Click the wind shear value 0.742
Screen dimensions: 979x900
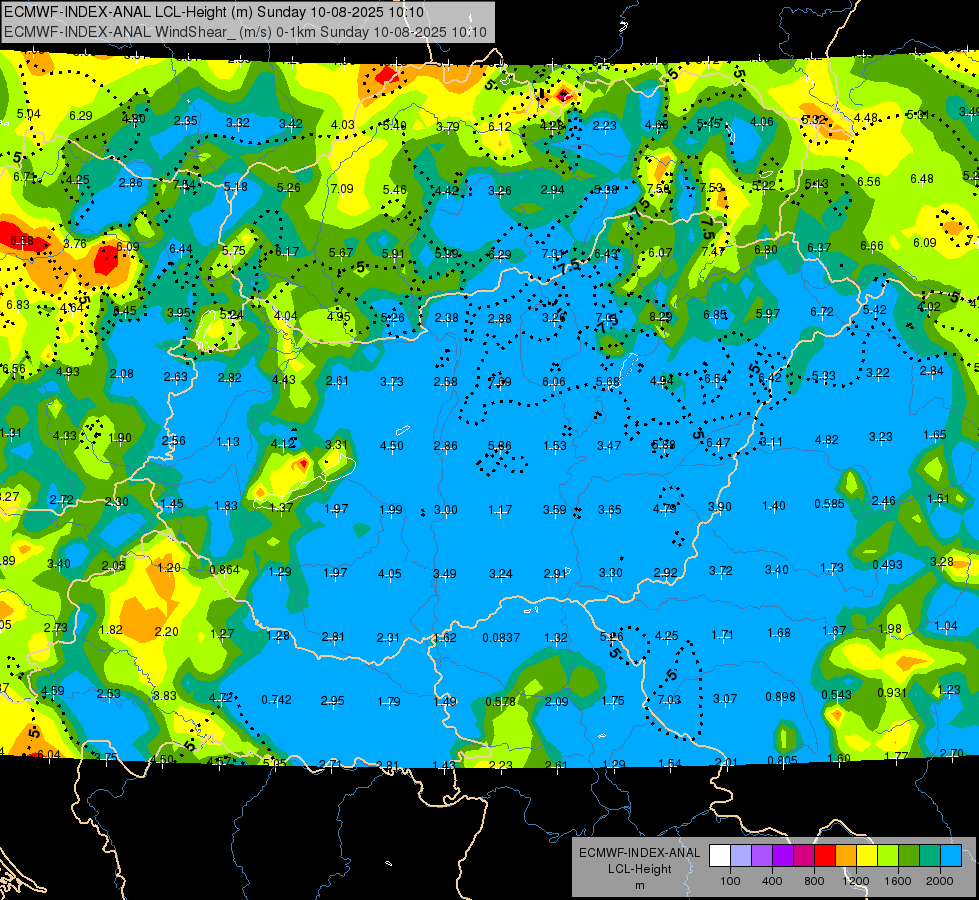(277, 700)
